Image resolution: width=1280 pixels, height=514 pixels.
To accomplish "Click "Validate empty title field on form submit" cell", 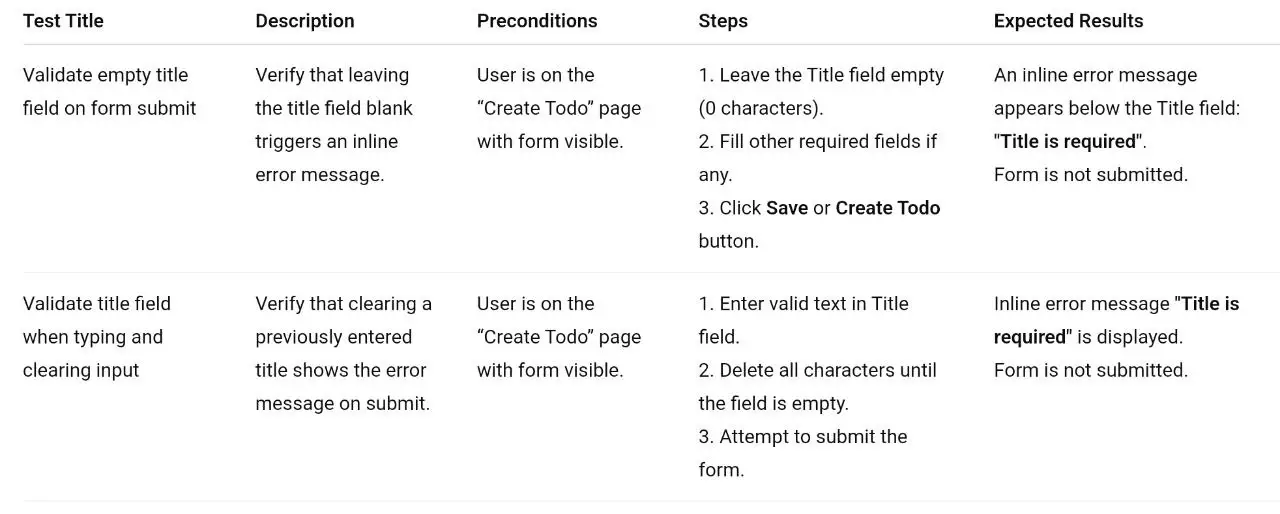I will (109, 91).
